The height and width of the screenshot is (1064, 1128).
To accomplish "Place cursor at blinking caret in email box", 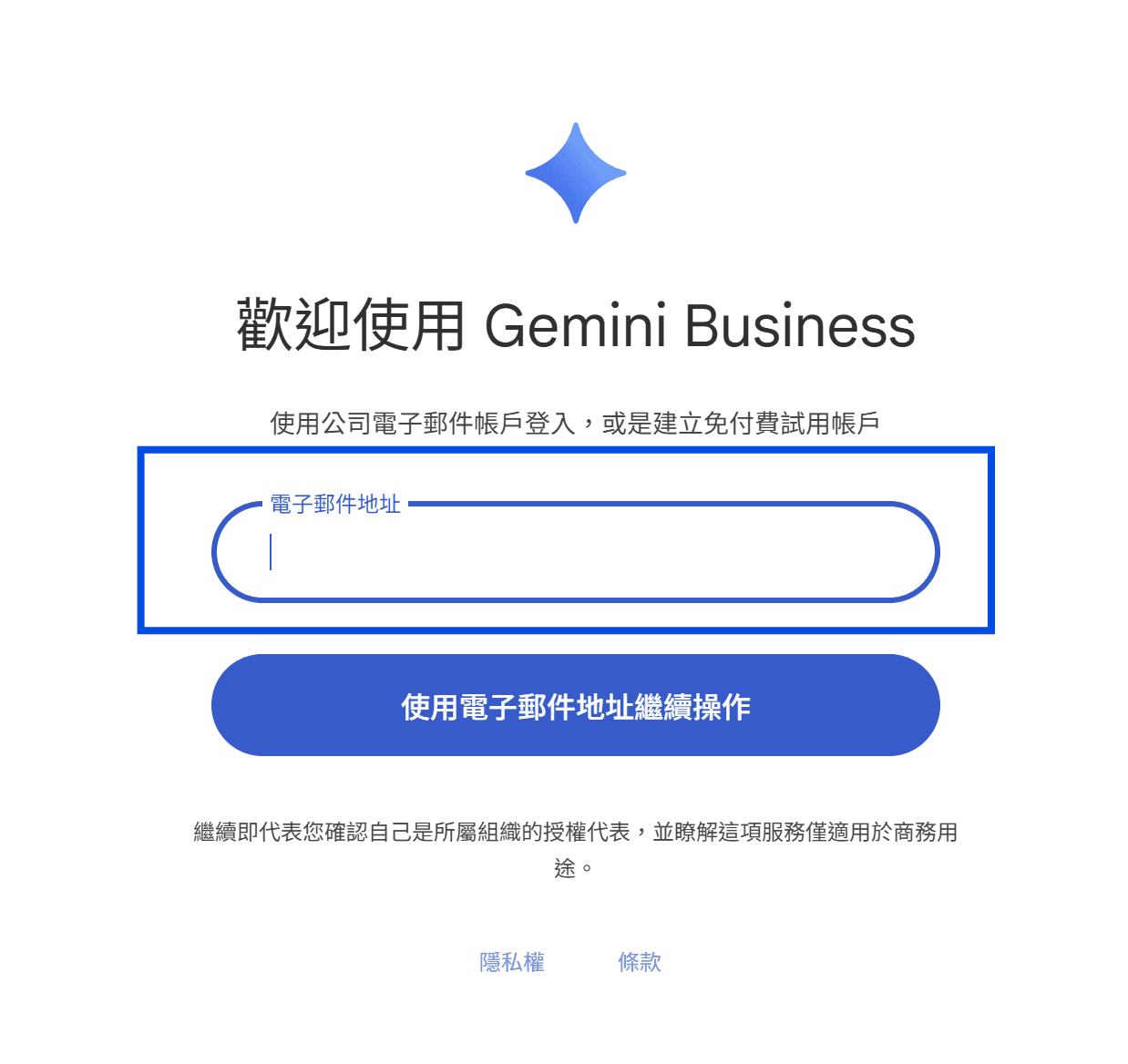I will 271,552.
